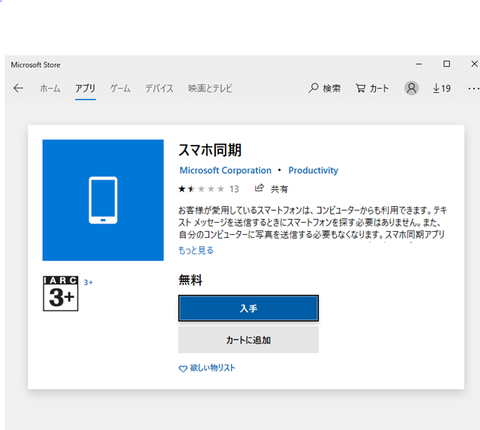The height and width of the screenshot is (430, 480).
Task: Switch to the ゲーム tab
Action: pos(120,88)
